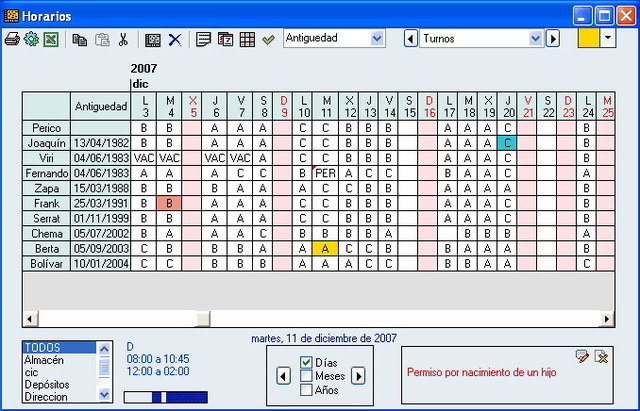Click the copy icon in toolbar
This screenshot has width=640, height=411.
(80, 40)
